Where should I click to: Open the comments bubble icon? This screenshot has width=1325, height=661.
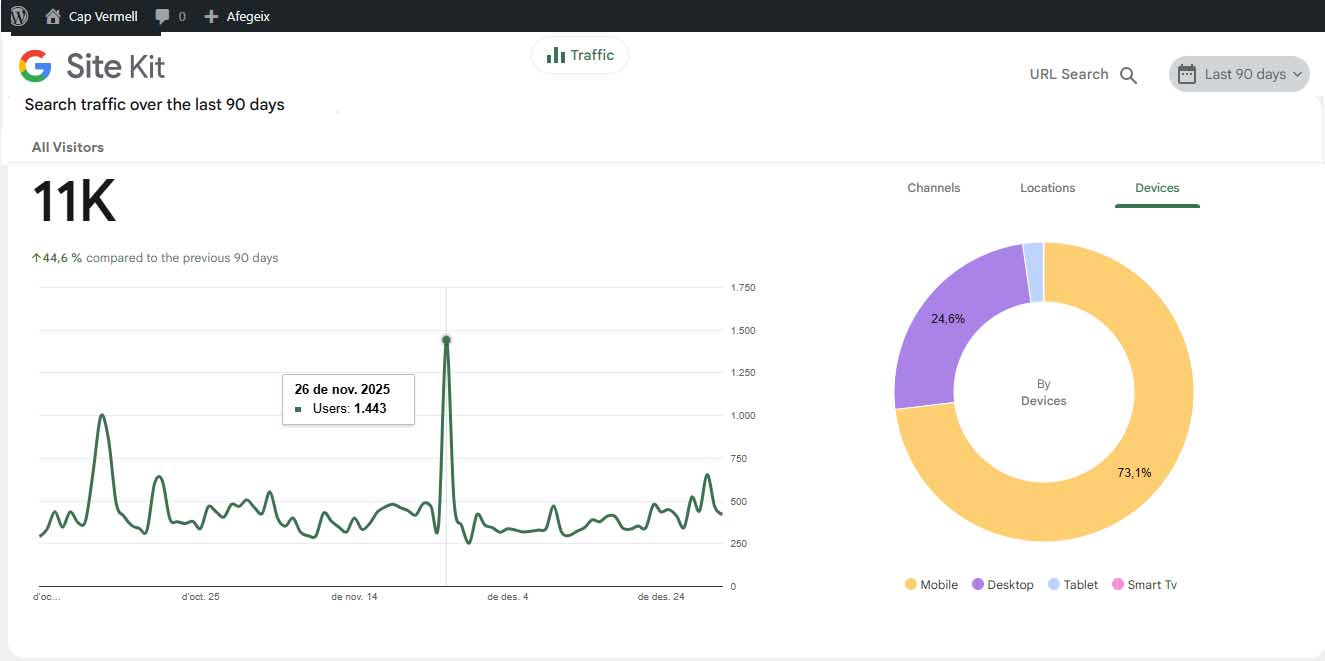pos(163,16)
